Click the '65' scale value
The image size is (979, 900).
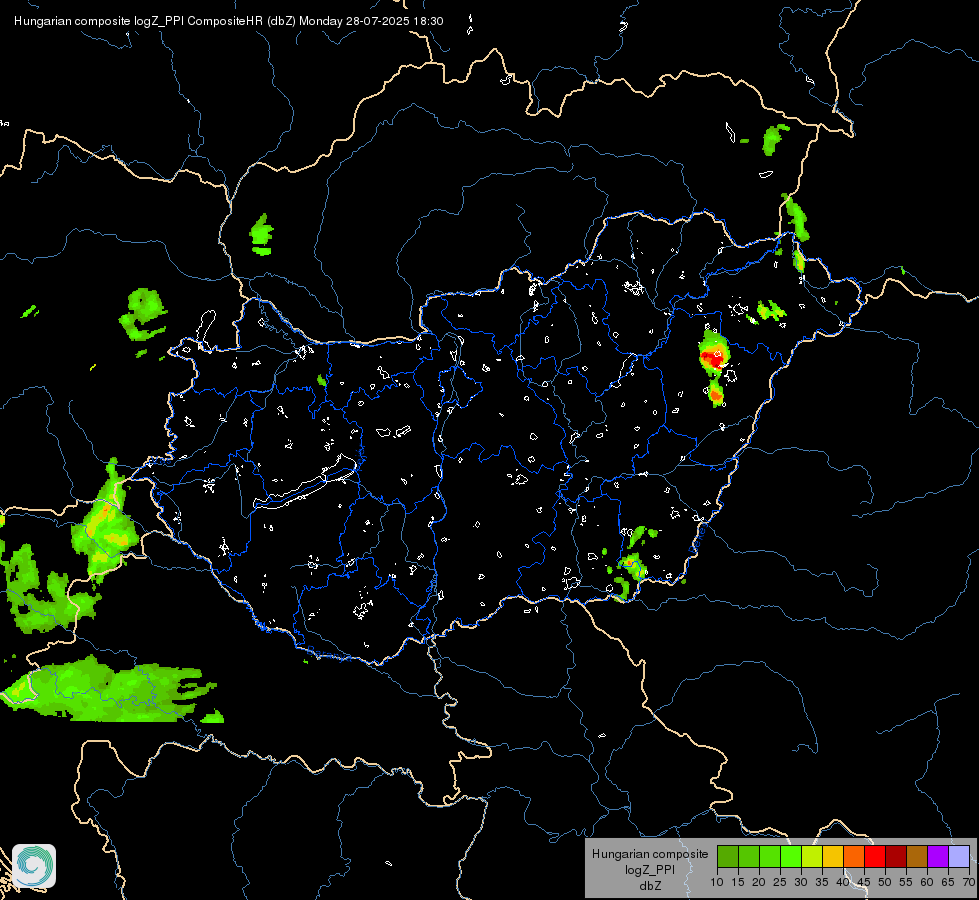948,883
